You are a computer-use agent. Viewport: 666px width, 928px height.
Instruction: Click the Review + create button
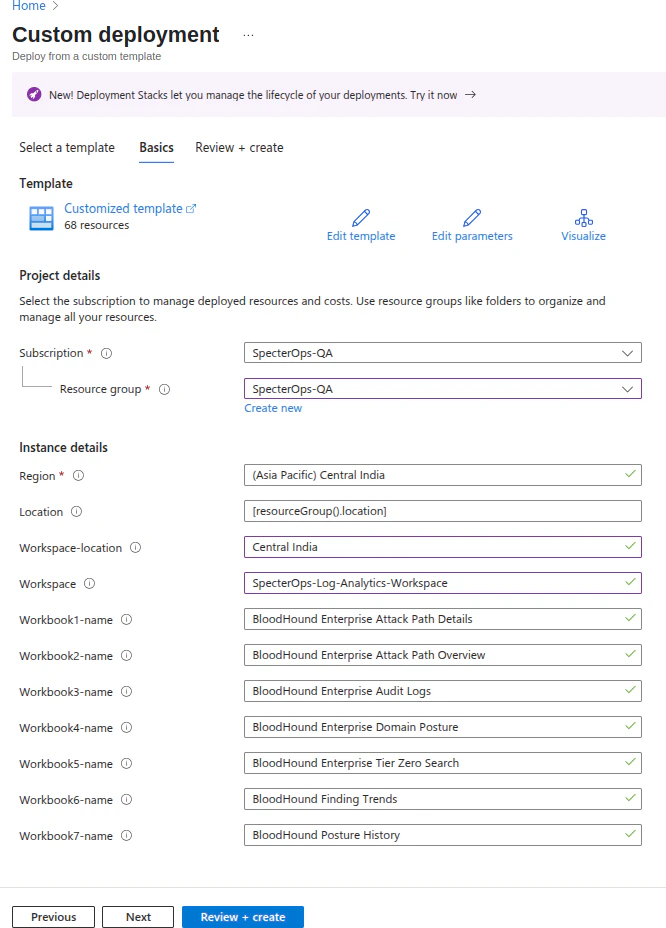(242, 916)
